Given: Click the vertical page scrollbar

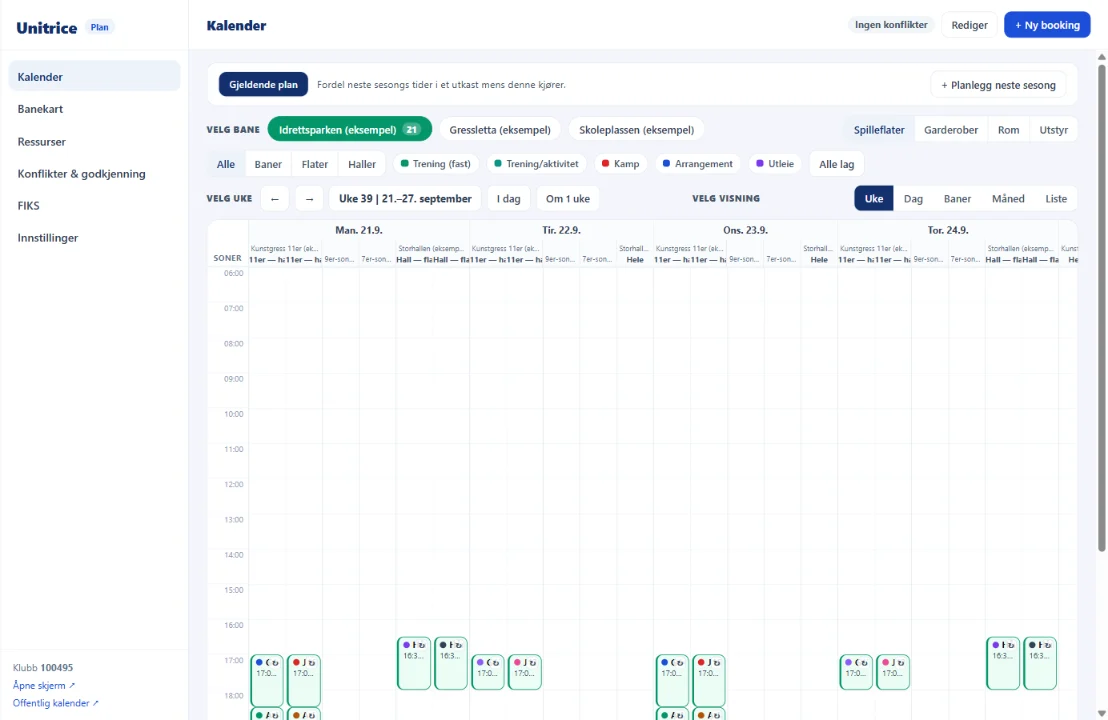Looking at the screenshot, I should pyautogui.click(x=1102, y=309).
